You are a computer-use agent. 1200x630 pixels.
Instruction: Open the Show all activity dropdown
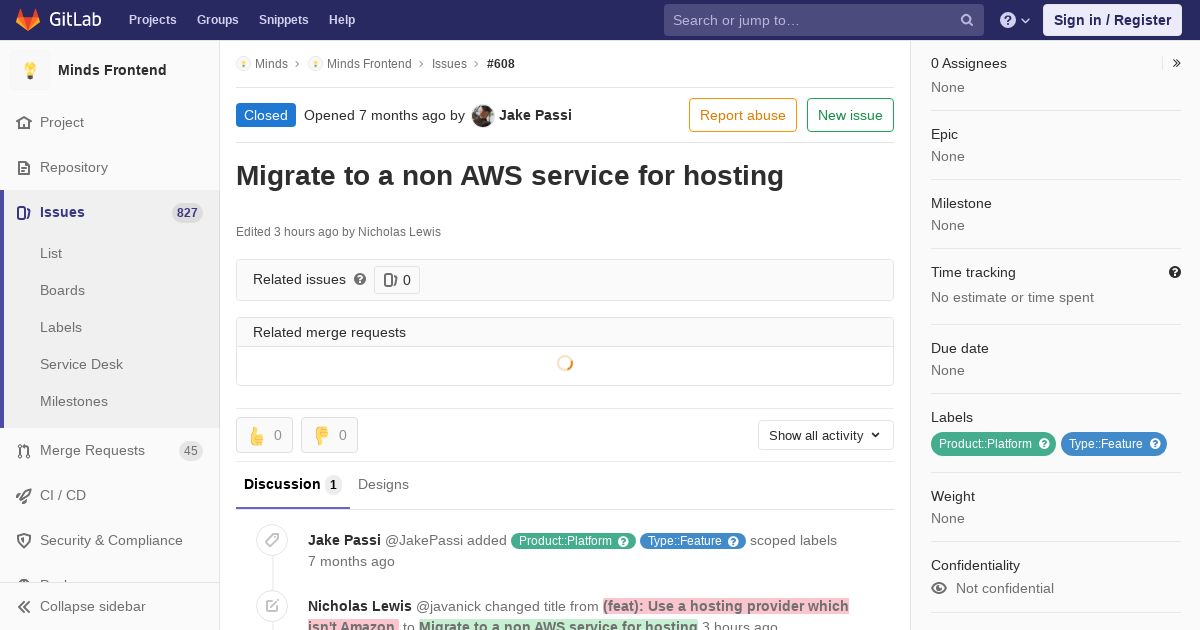[825, 435]
